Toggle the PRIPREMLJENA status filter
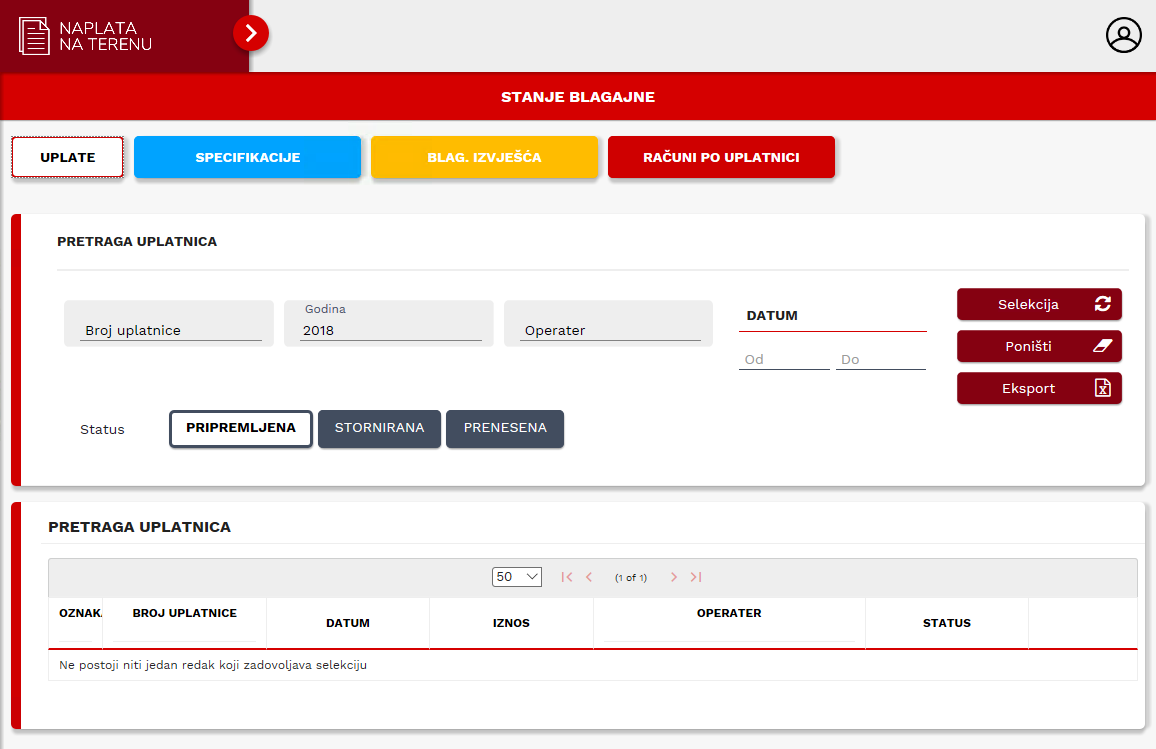 (x=241, y=428)
